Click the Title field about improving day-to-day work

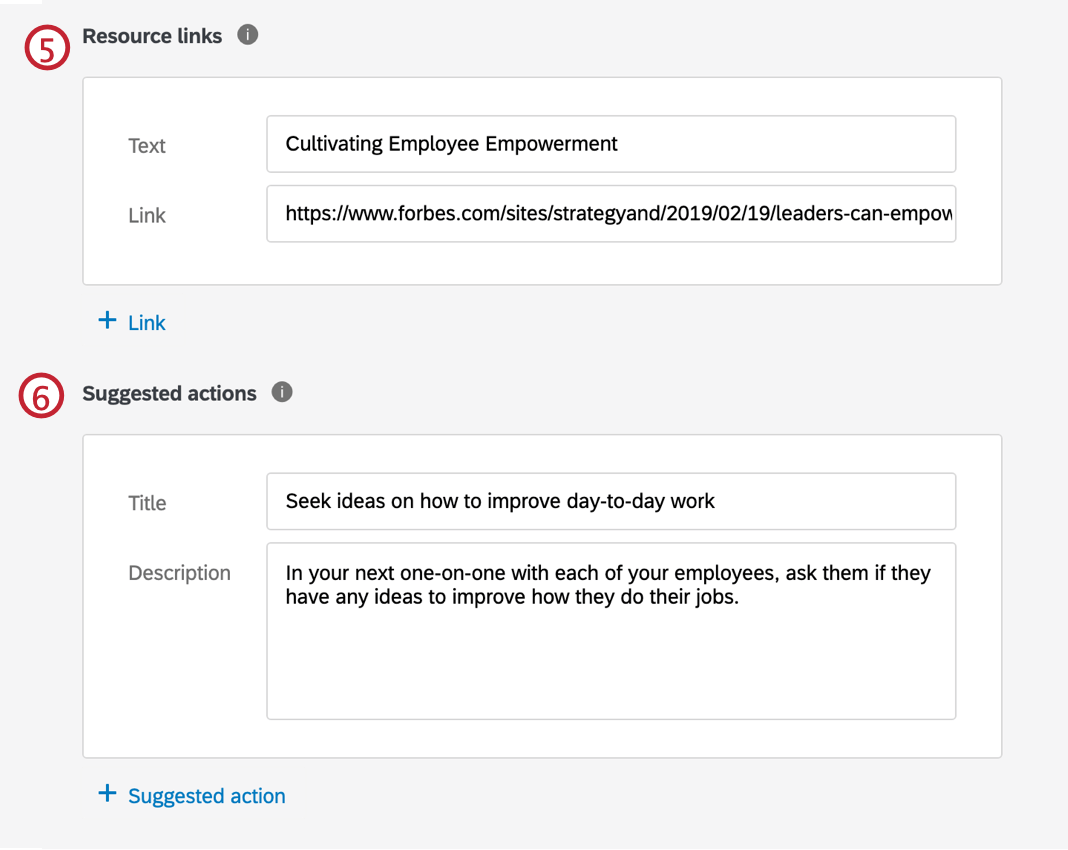[610, 501]
